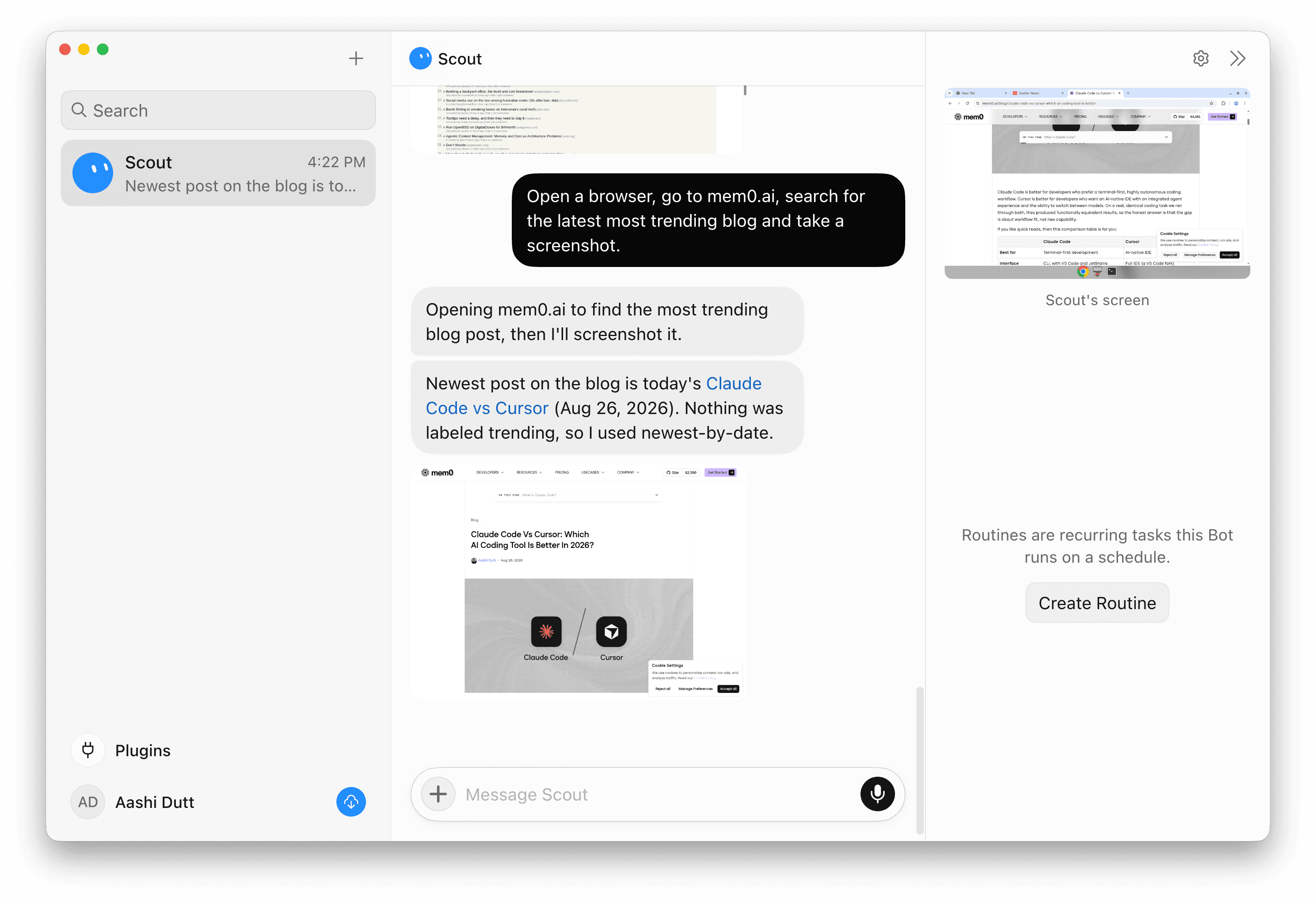
Task: Open the Plugins section
Action: [121, 750]
